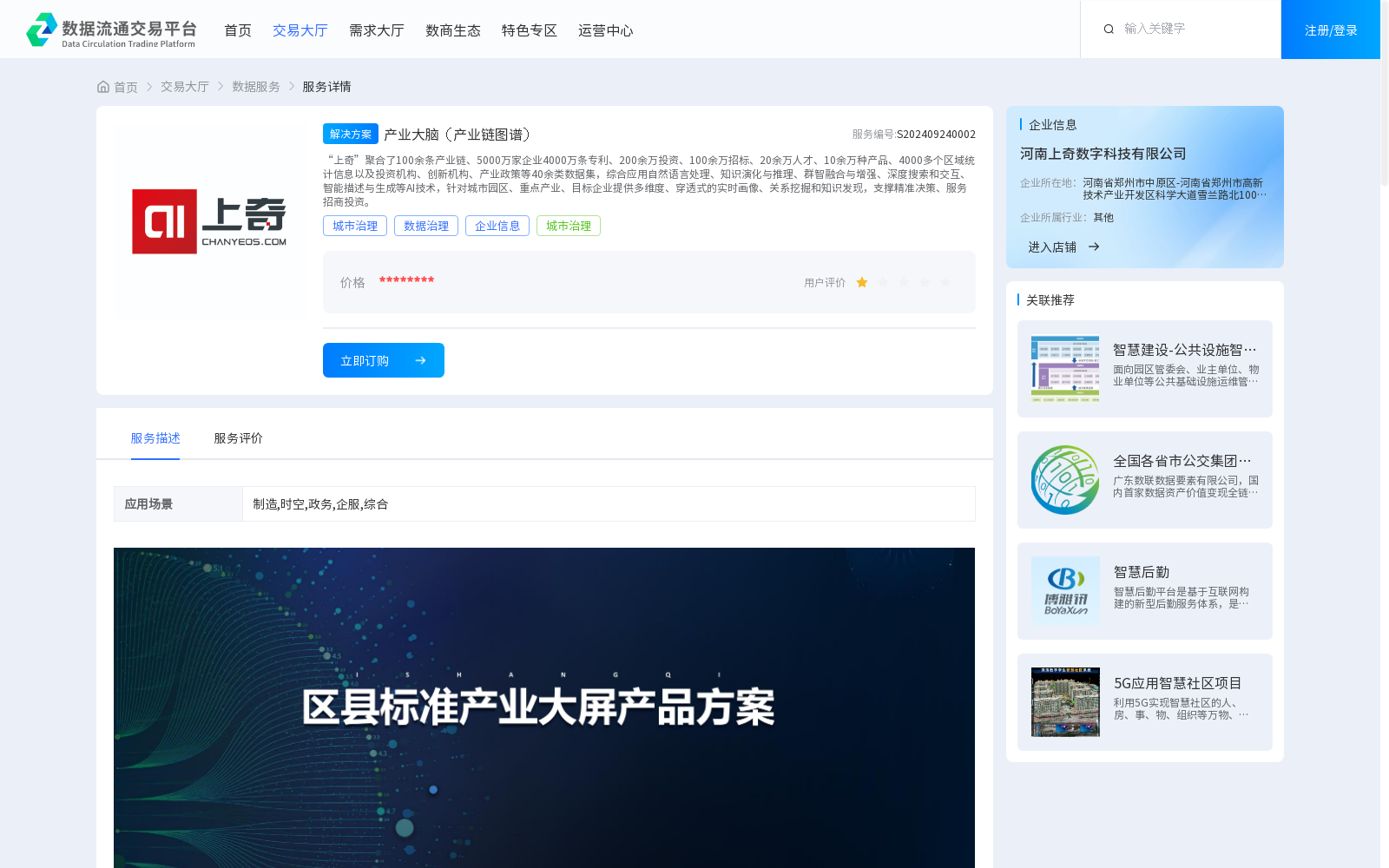Click the fifth rating star

(x=945, y=282)
